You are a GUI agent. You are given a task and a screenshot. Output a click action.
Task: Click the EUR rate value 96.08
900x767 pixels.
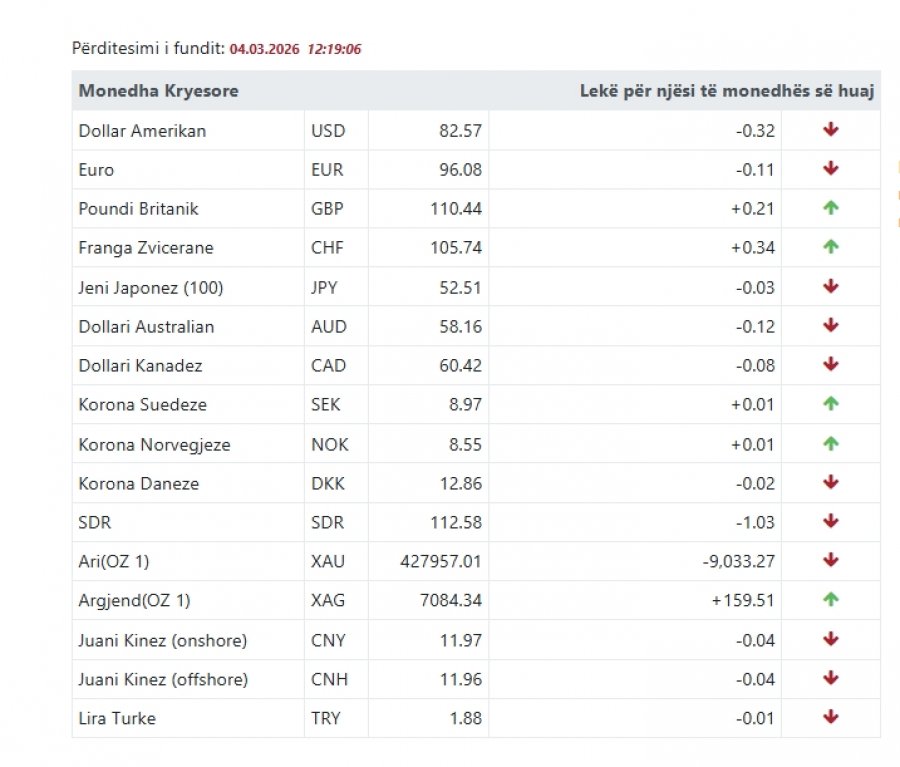coord(460,170)
